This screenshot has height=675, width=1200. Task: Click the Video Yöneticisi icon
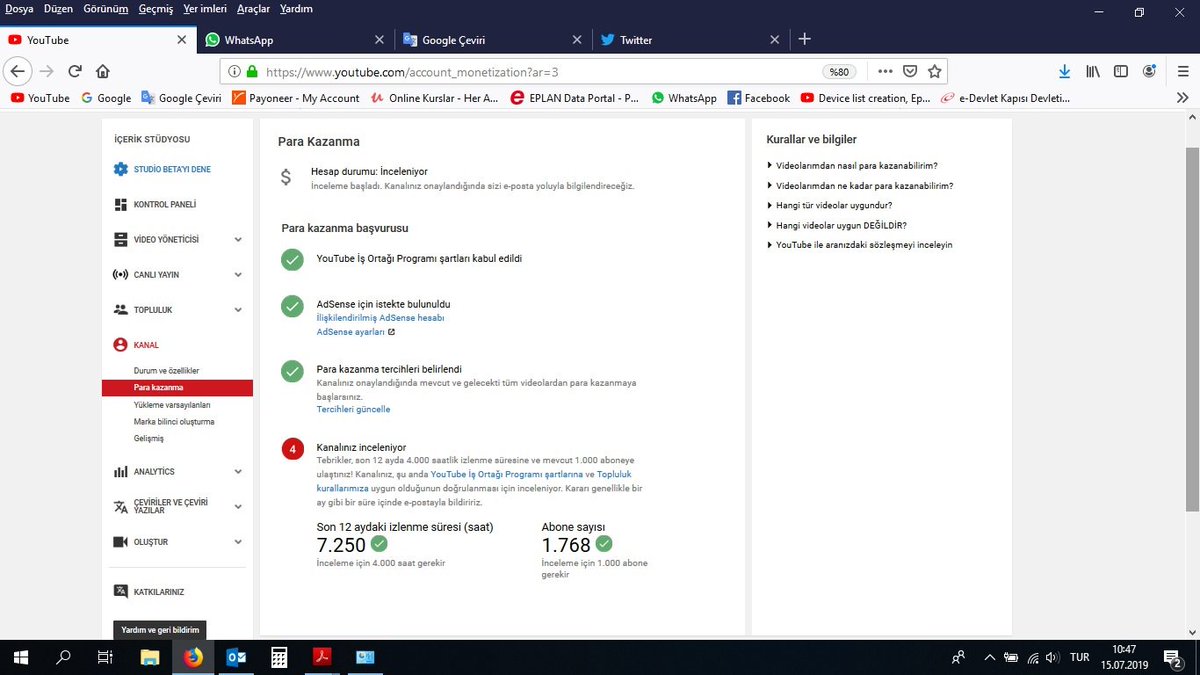click(120, 239)
